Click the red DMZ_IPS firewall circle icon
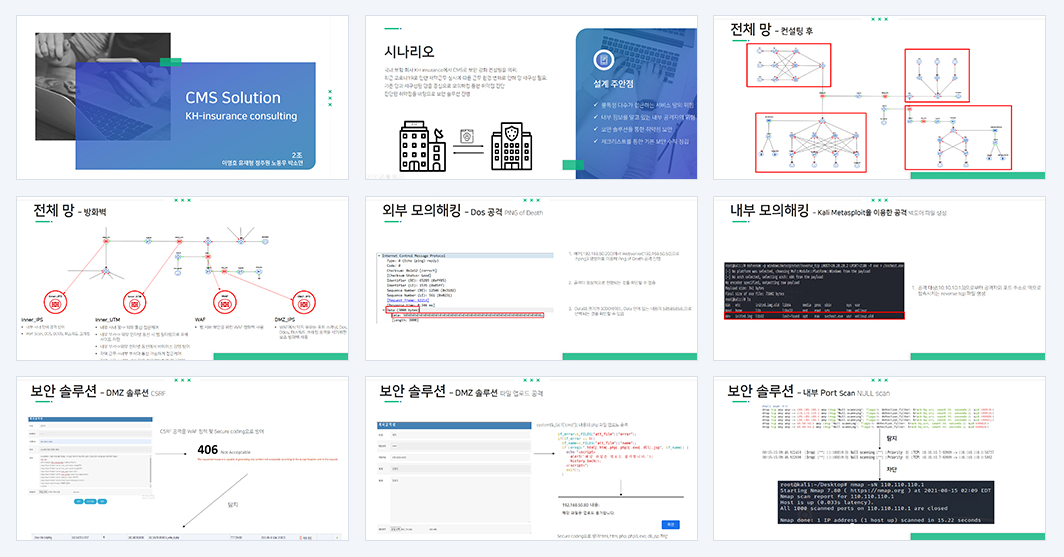1064x557 pixels. tap(303, 303)
